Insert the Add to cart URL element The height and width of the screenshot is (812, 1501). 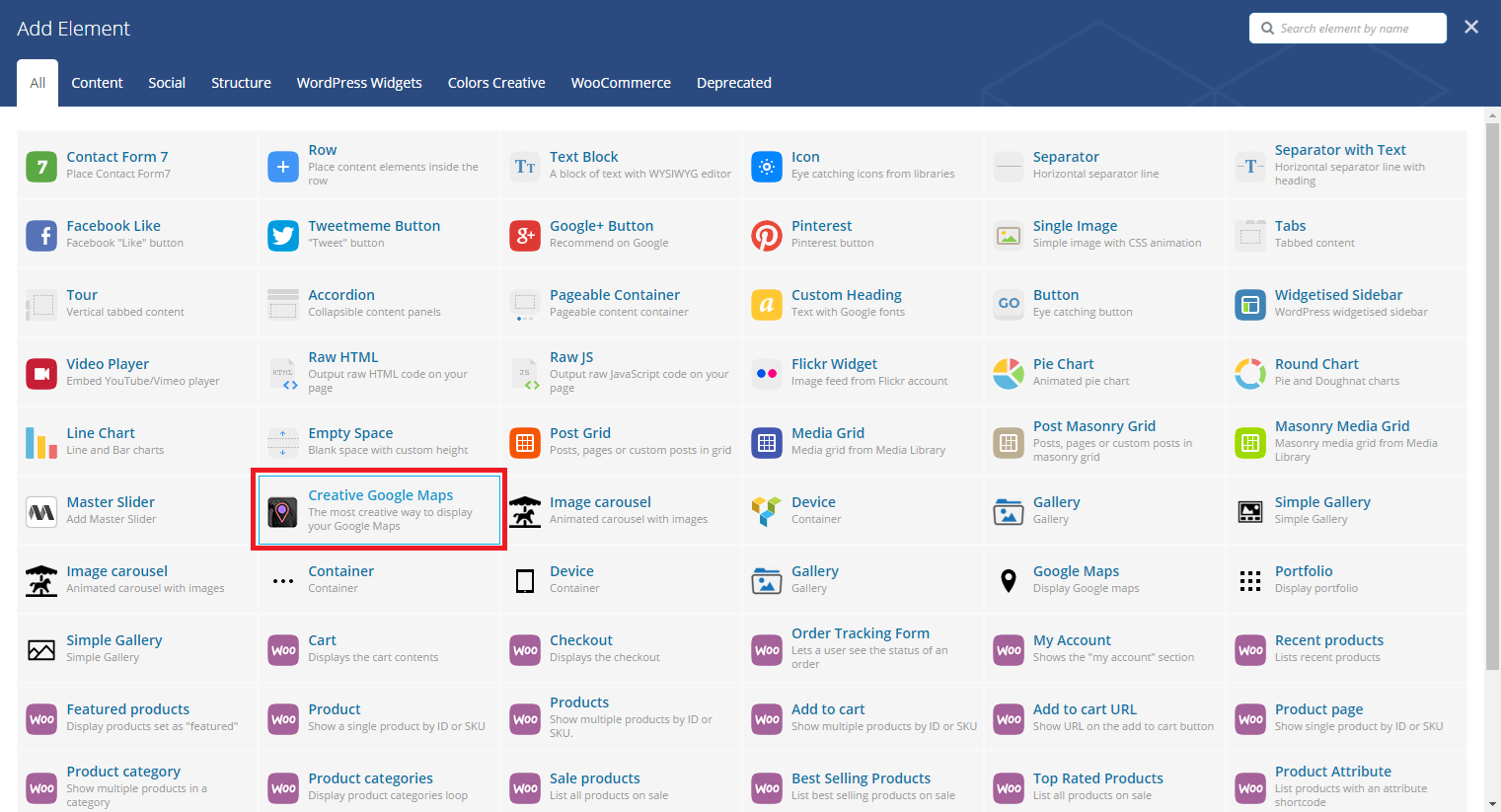(x=1104, y=718)
